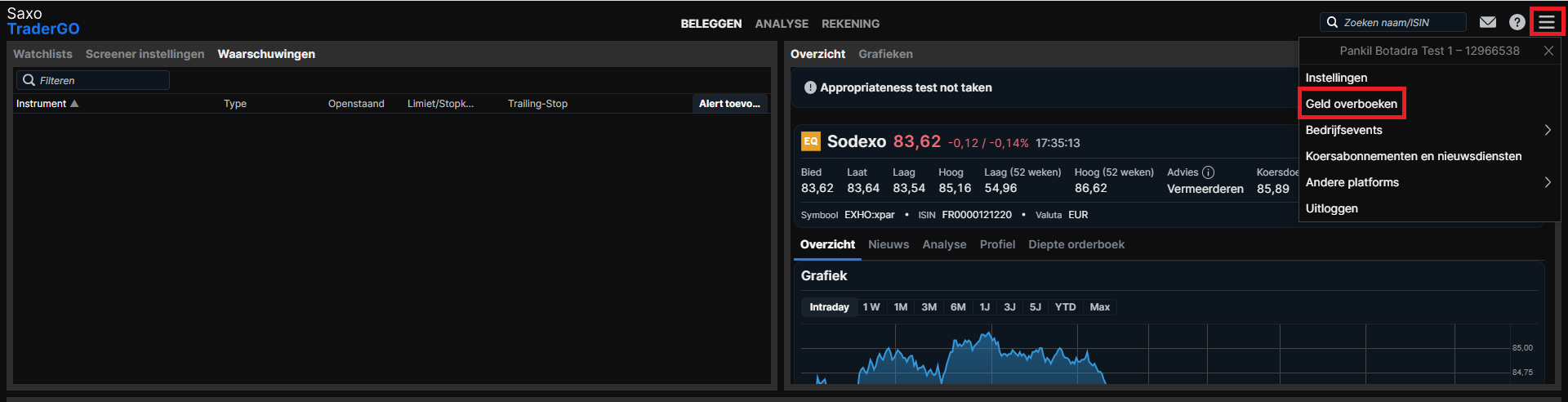Screen dimensions: 1568x402
Task: Set chart range to 1J
Action: 985,307
